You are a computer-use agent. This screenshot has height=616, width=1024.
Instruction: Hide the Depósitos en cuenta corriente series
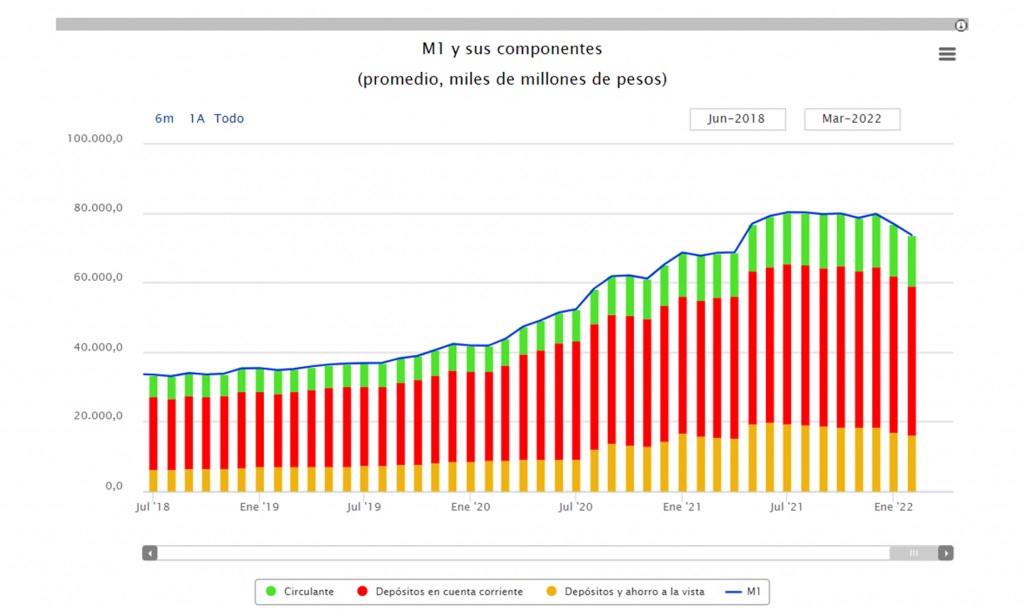click(x=449, y=592)
